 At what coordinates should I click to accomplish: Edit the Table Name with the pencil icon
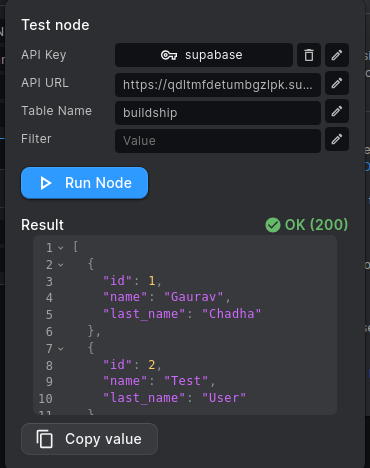337,111
